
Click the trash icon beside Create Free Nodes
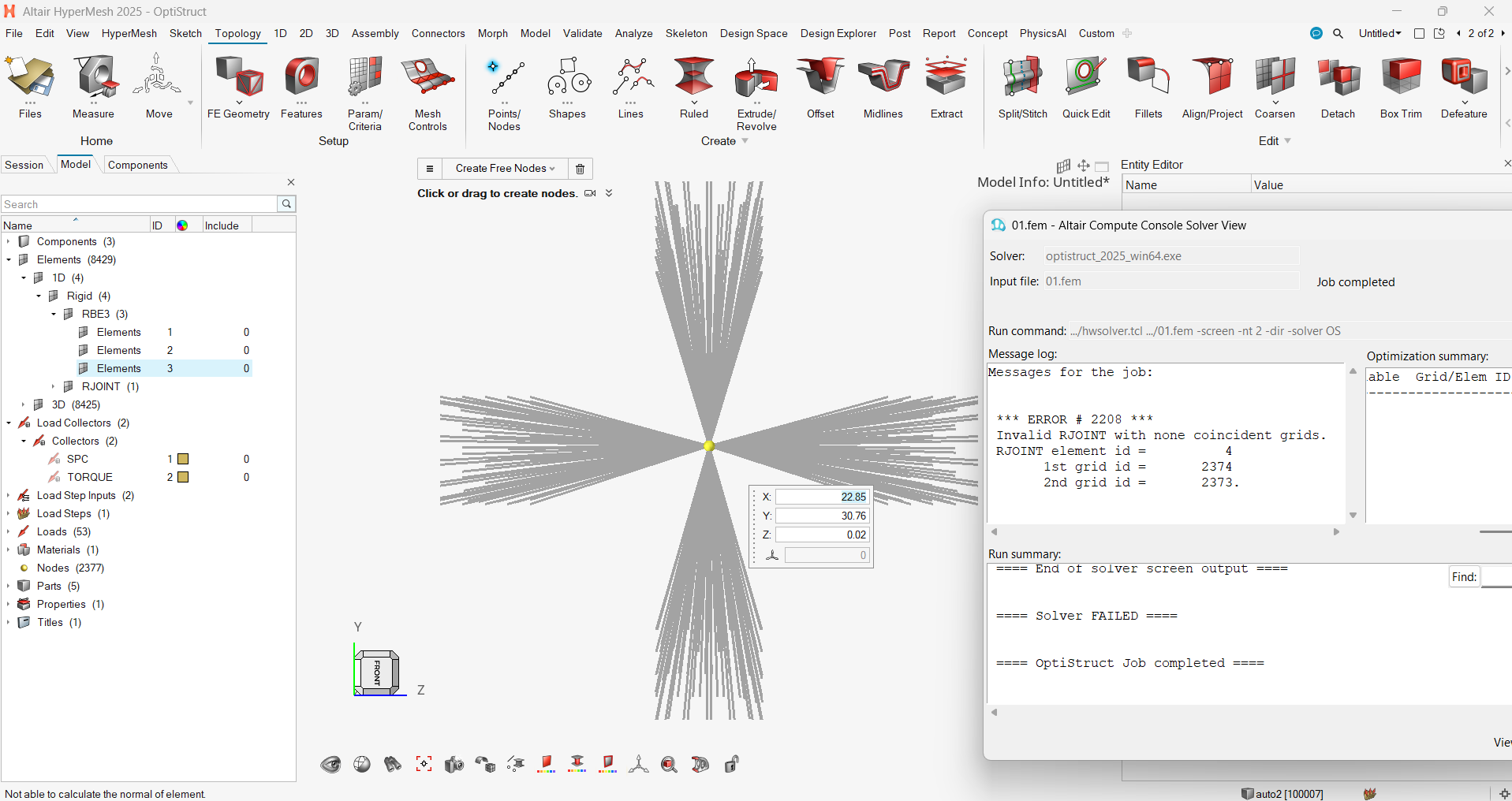click(x=581, y=169)
